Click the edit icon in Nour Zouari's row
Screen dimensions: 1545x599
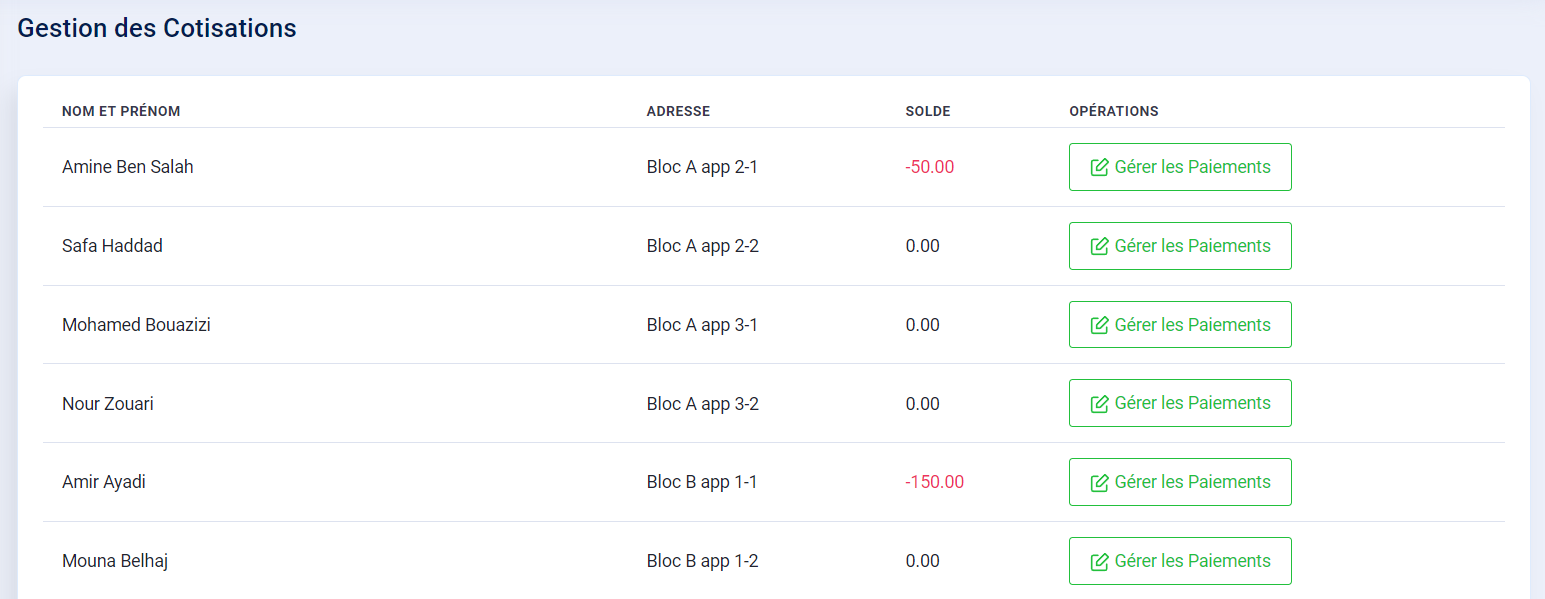pyautogui.click(x=1099, y=403)
